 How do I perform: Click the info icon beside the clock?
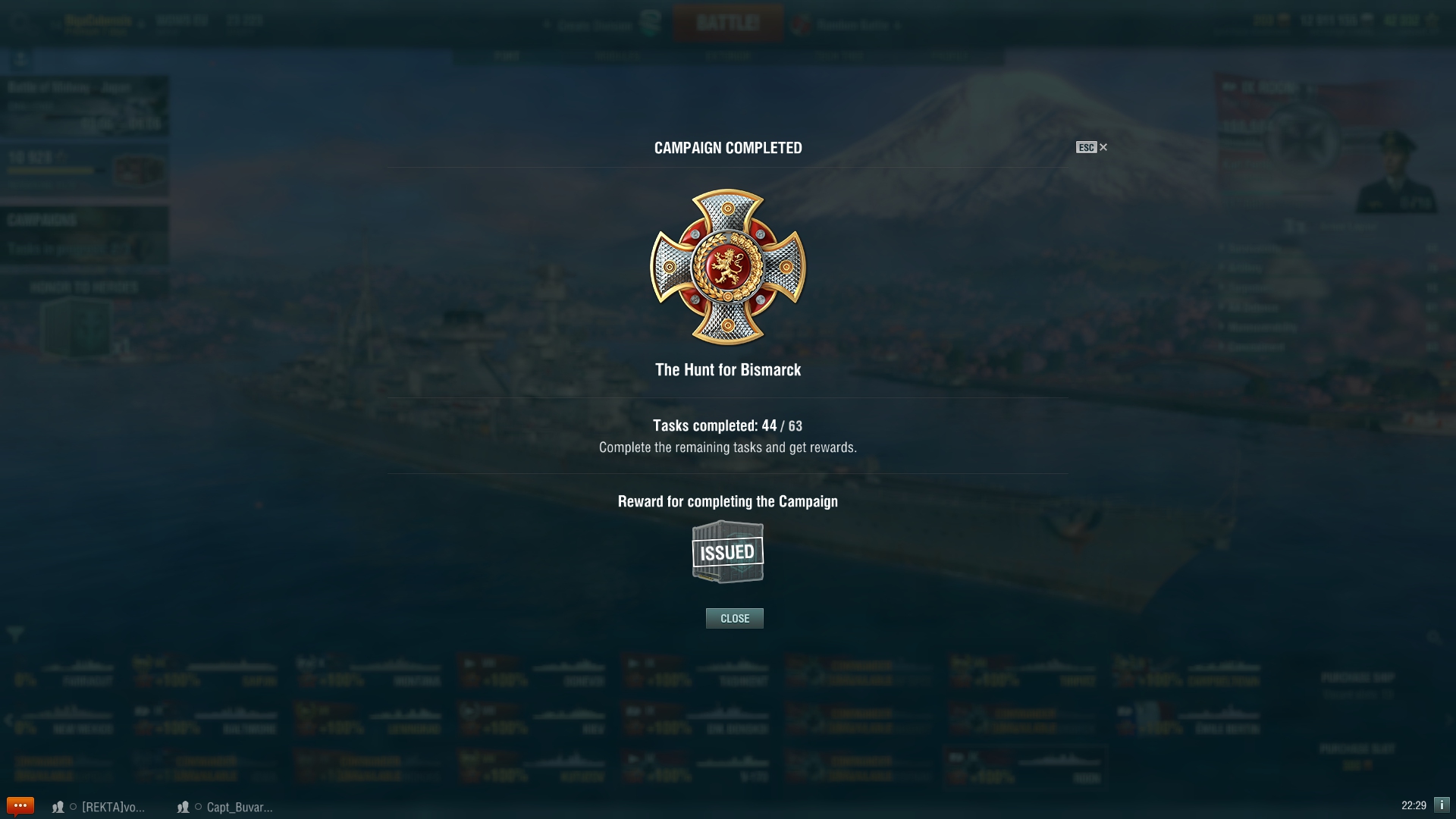1442,805
